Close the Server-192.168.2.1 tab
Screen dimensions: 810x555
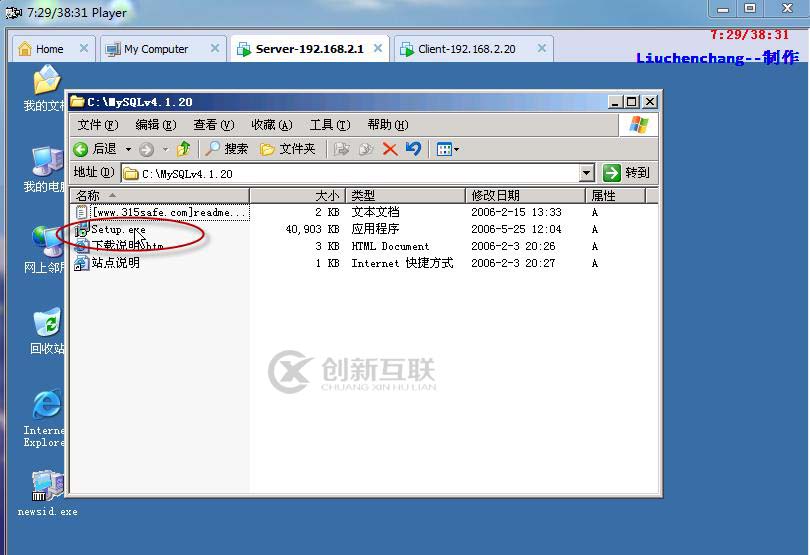pyautogui.click(x=378, y=48)
